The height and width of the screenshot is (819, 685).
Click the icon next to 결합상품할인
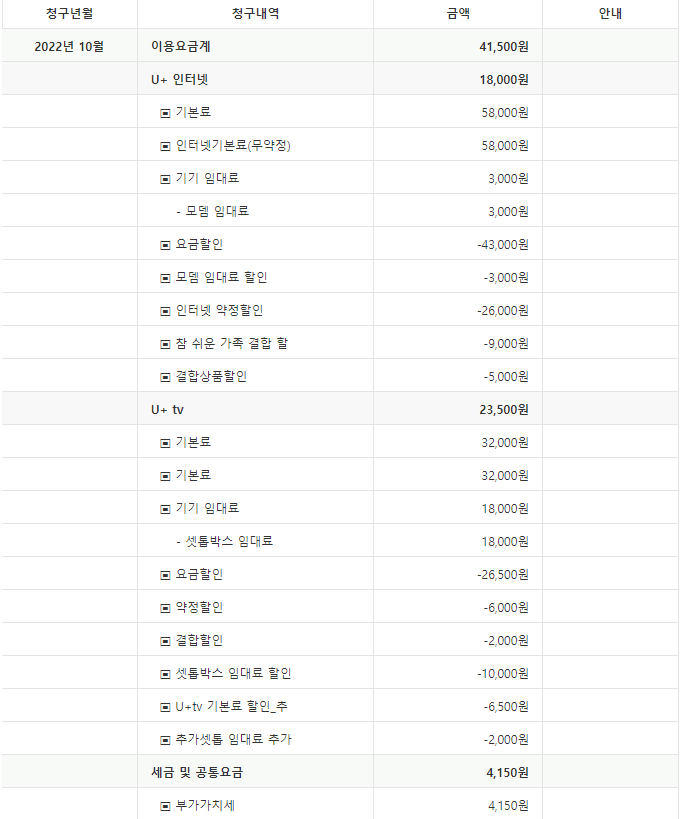click(x=166, y=377)
